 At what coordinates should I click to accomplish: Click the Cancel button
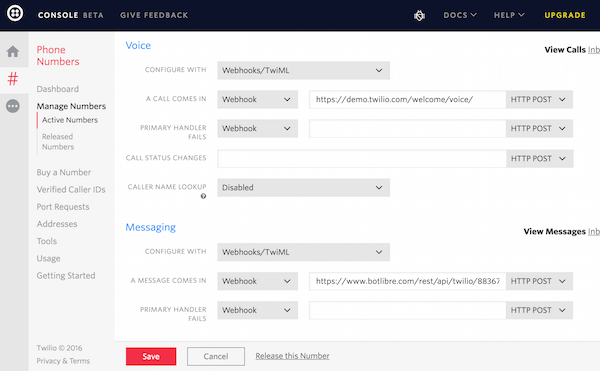click(x=216, y=356)
